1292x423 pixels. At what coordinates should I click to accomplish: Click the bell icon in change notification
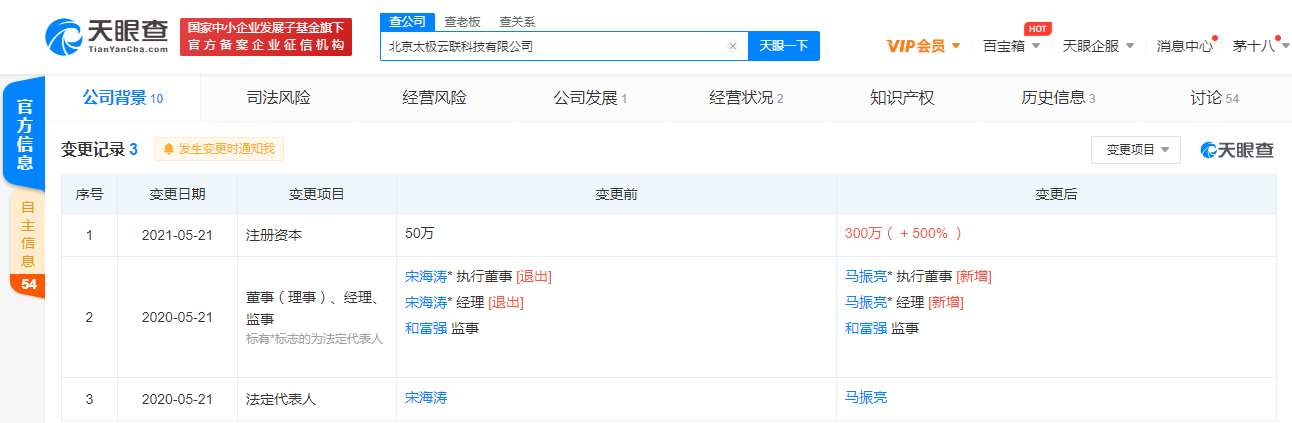168,149
